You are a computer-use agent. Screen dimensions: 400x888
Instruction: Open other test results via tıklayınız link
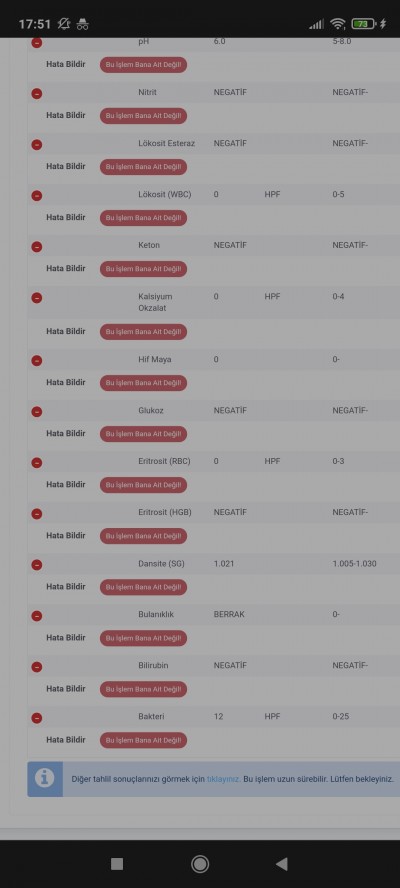click(224, 779)
